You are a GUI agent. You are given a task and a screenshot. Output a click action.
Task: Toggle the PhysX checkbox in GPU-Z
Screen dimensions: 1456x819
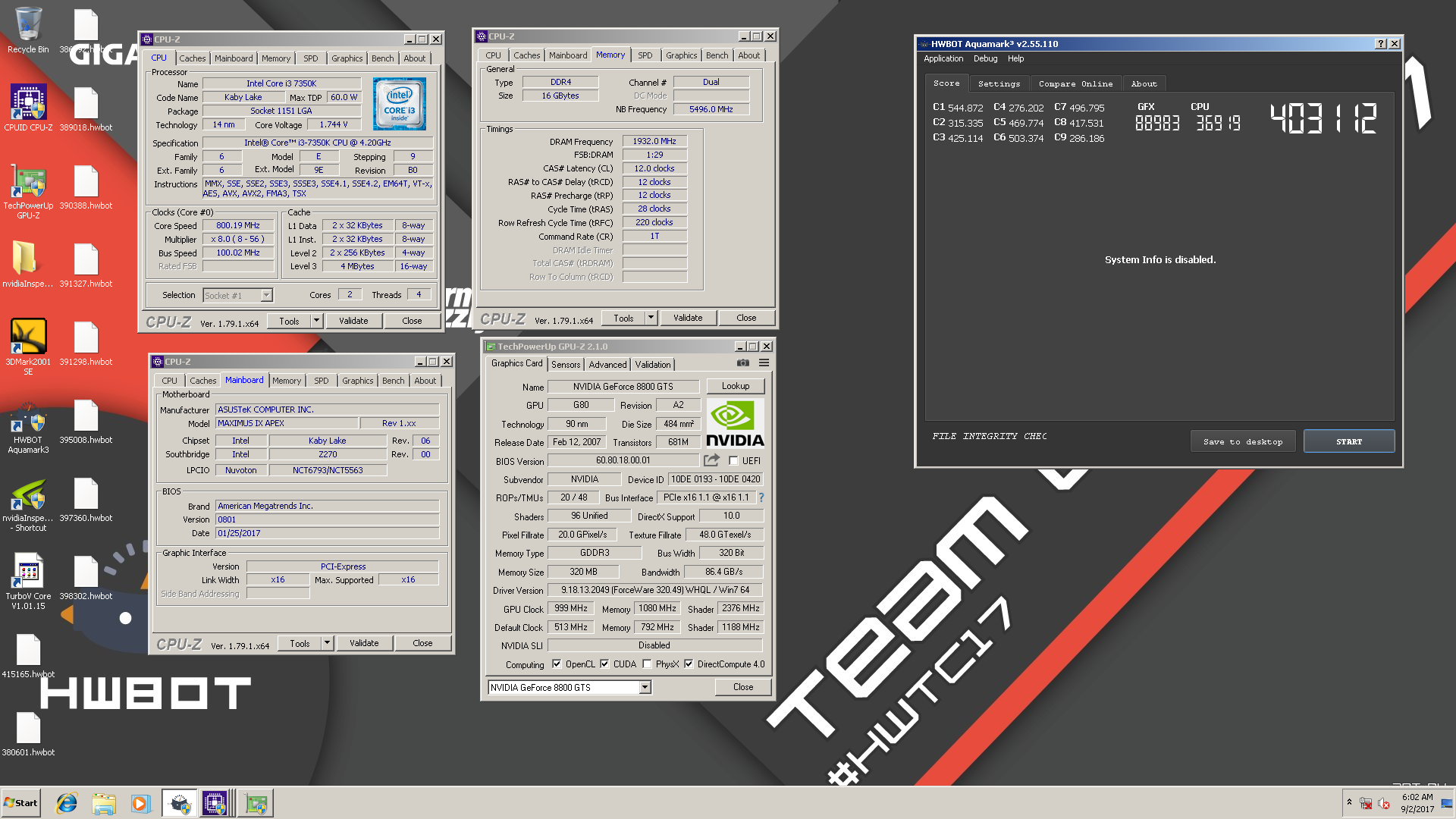click(x=647, y=664)
